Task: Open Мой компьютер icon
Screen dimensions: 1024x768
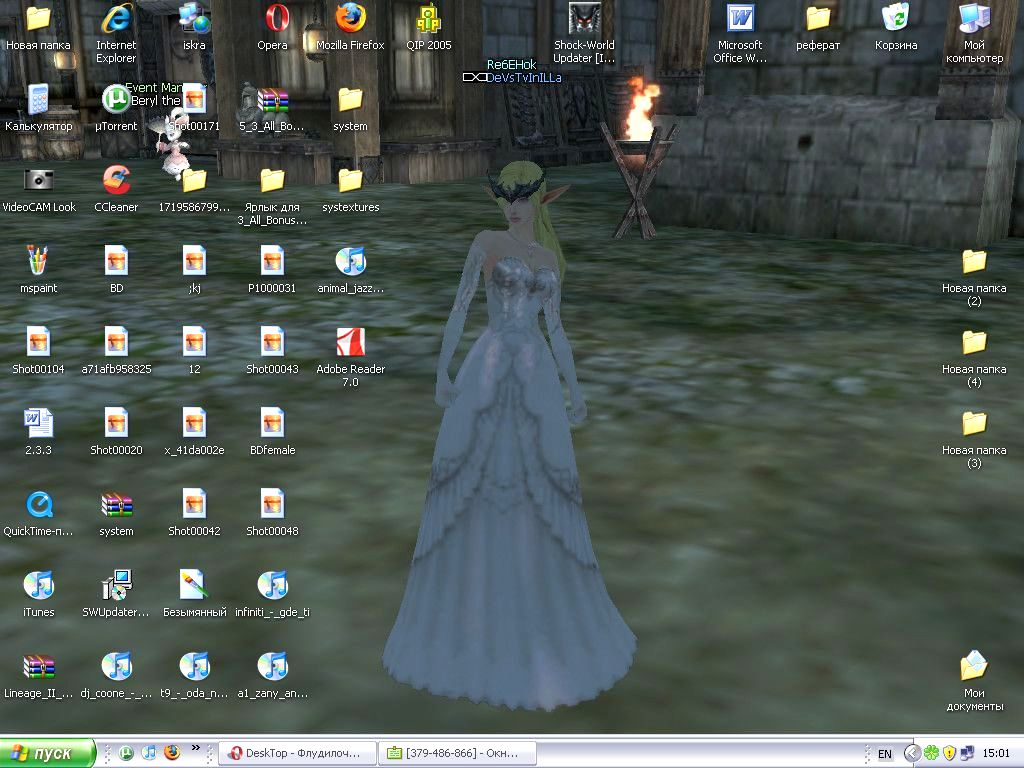Action: 974,20
